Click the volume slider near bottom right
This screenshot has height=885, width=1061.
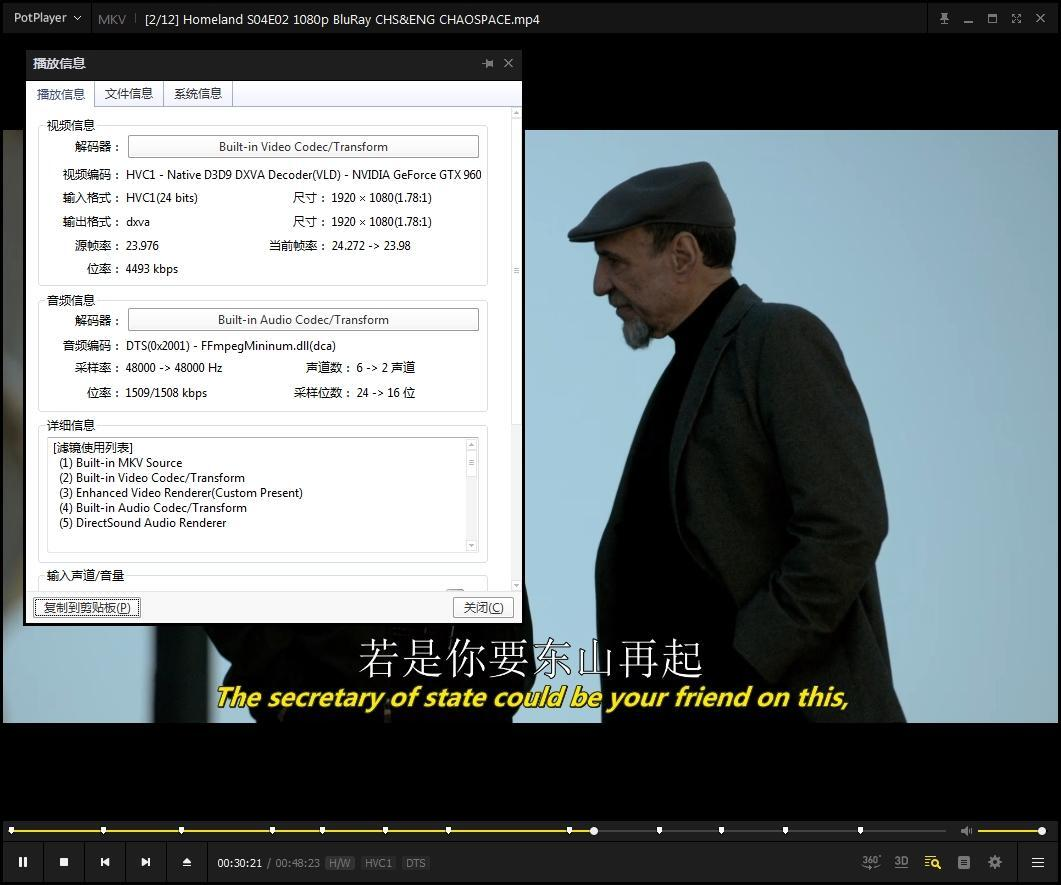1010,830
